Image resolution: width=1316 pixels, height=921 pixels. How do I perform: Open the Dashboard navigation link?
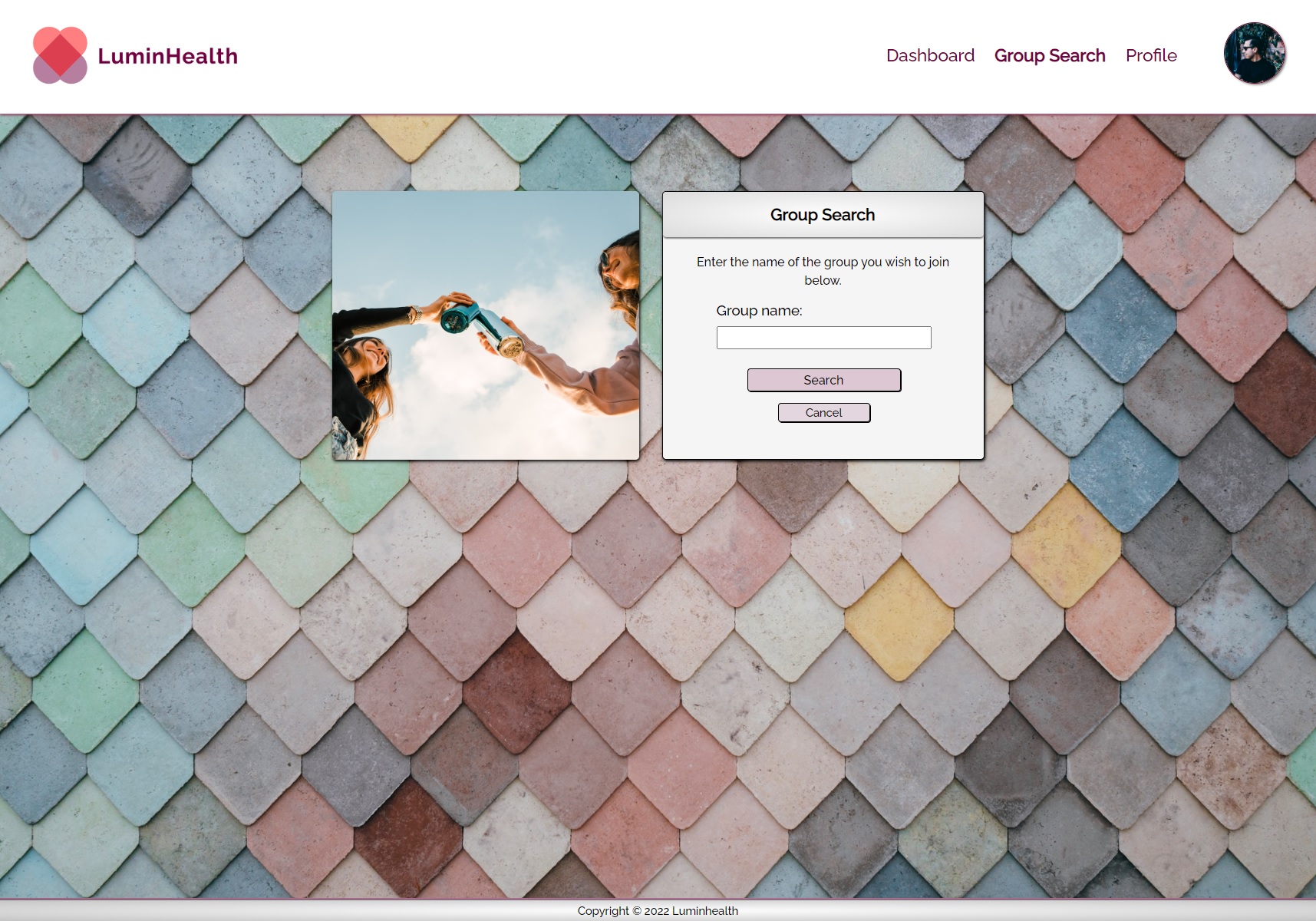tap(930, 55)
